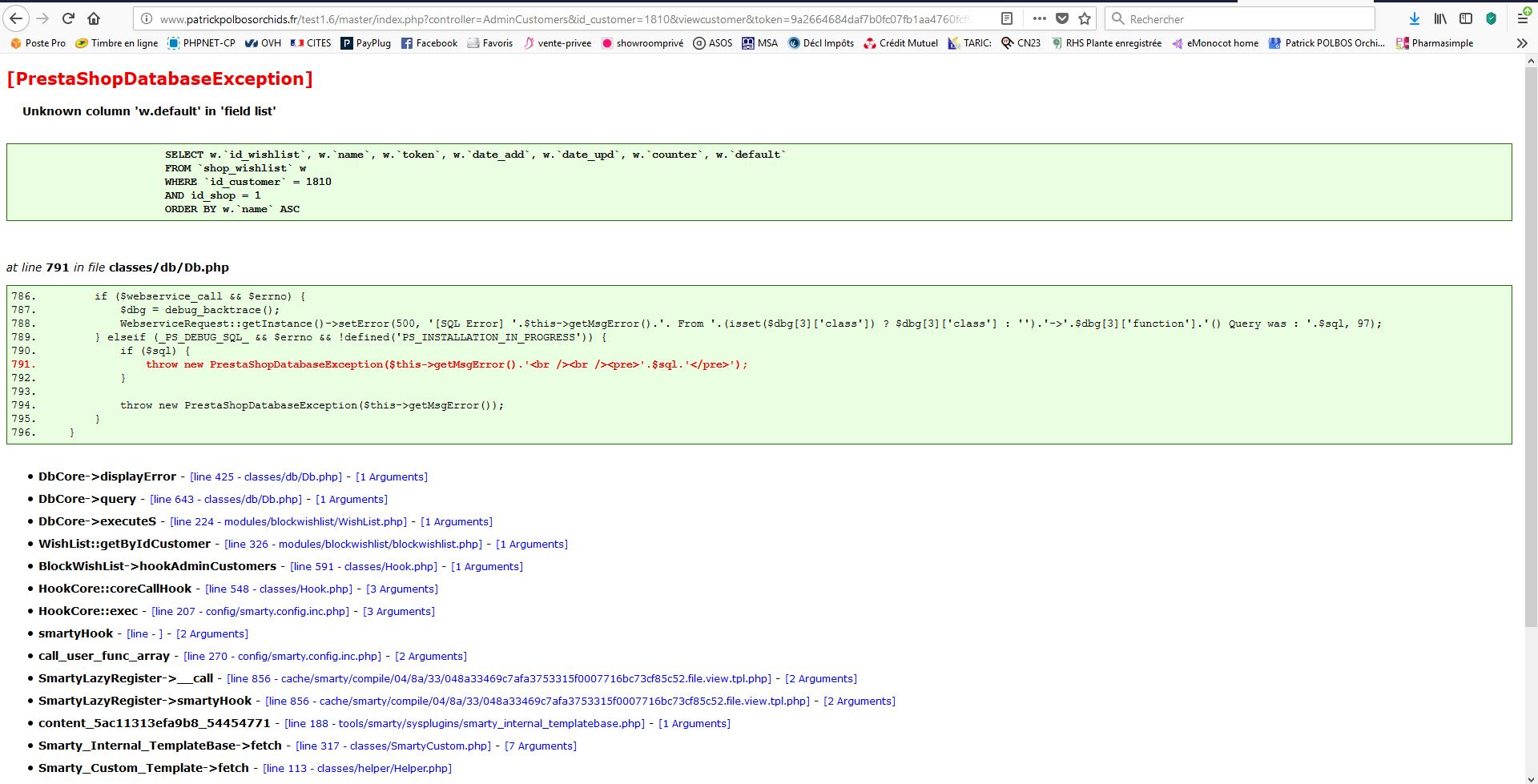Open MSA bookmark
Screen dimensions: 1538x784
[x=759, y=43]
